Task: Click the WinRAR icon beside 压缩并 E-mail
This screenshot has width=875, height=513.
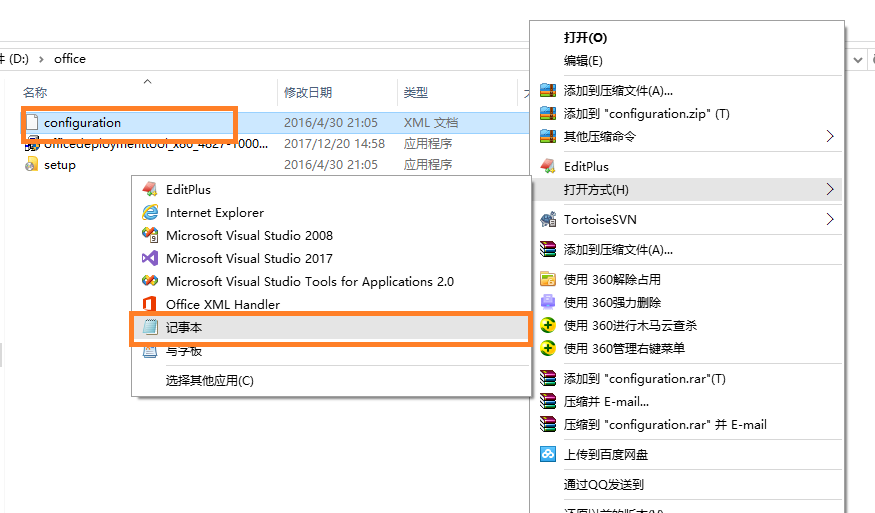Action: pos(548,401)
